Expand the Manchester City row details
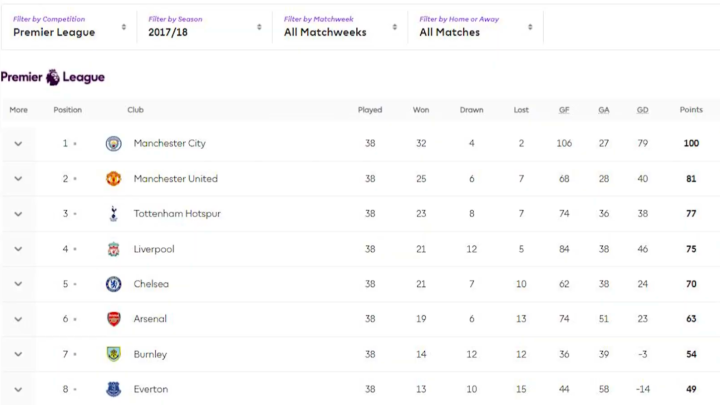Viewport: 720px width, 405px height. coord(18,144)
